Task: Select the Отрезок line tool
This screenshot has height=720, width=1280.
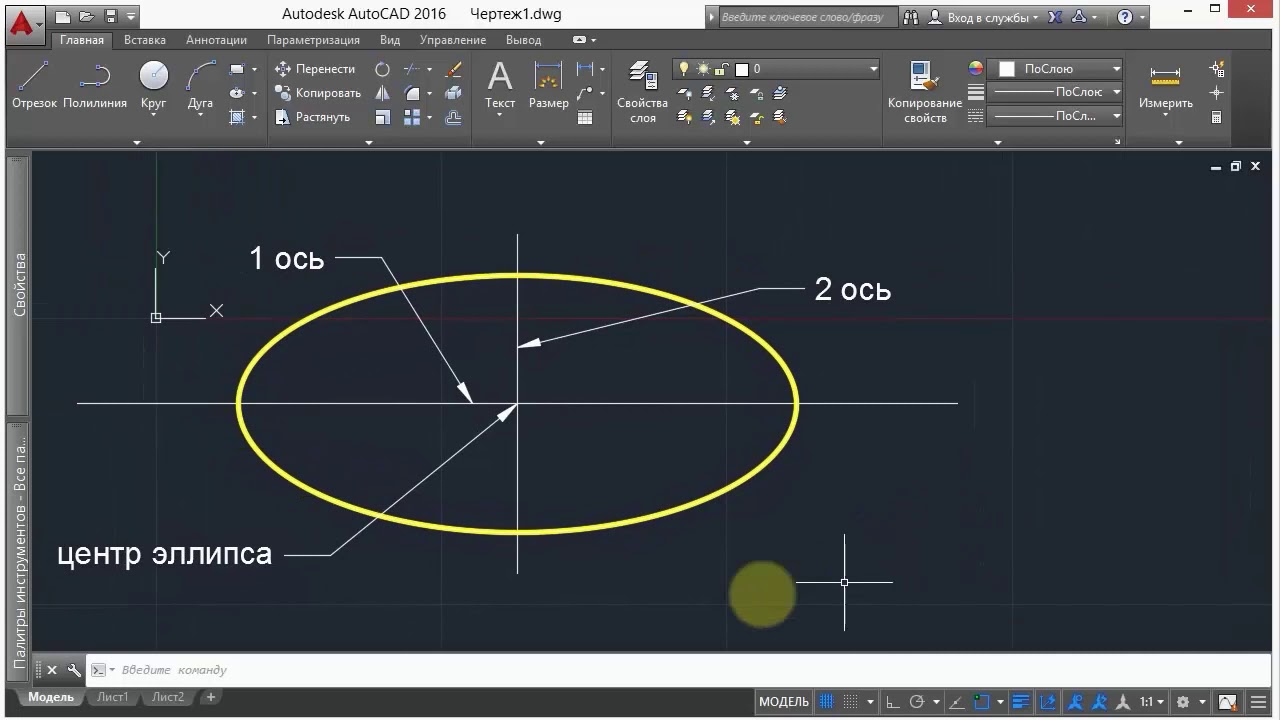Action: click(x=34, y=85)
